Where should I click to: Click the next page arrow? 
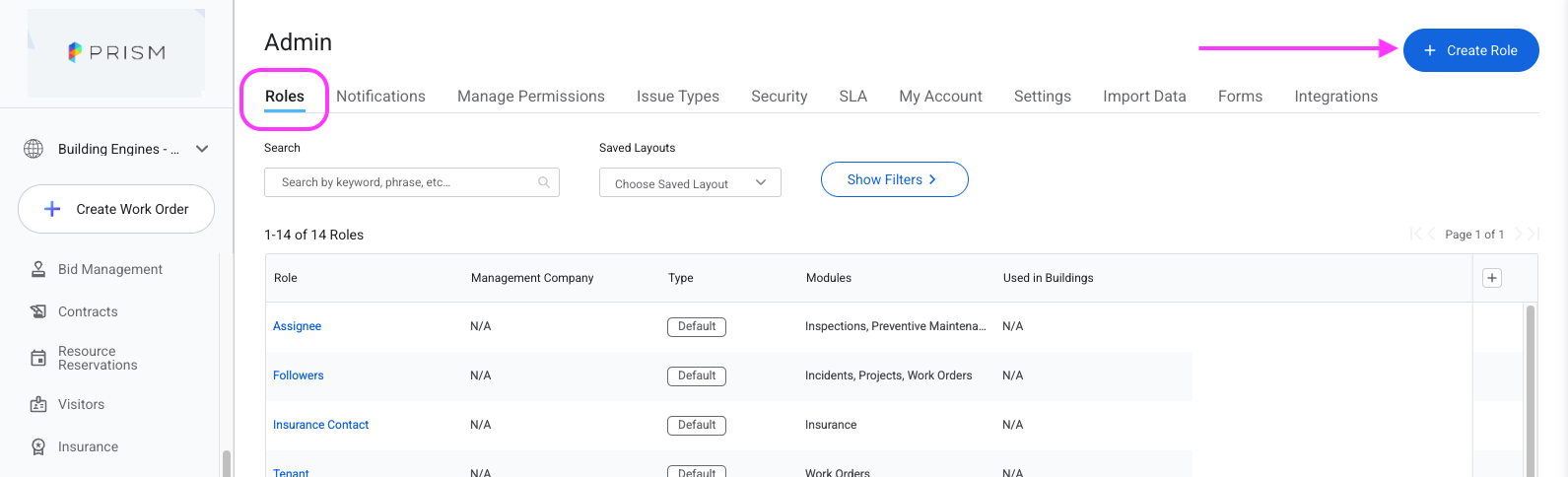[x=1519, y=234]
